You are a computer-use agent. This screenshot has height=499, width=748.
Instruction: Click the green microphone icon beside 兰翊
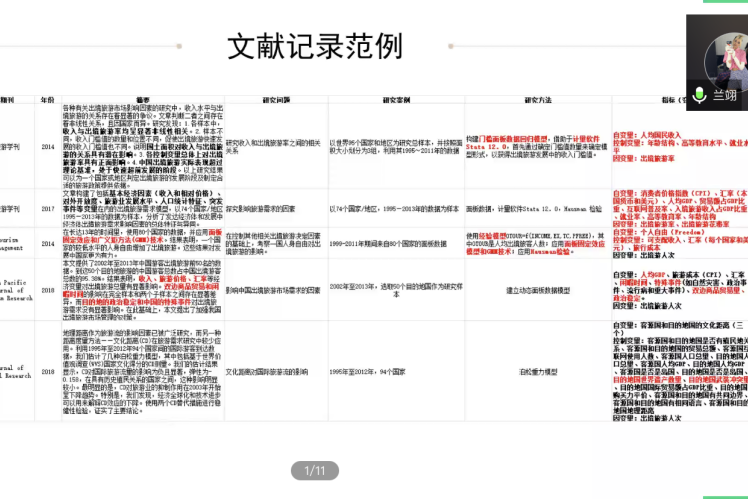point(701,96)
